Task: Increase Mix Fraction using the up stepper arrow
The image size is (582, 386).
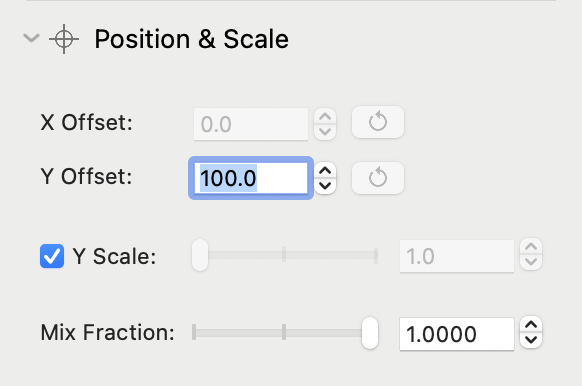Action: 531,325
